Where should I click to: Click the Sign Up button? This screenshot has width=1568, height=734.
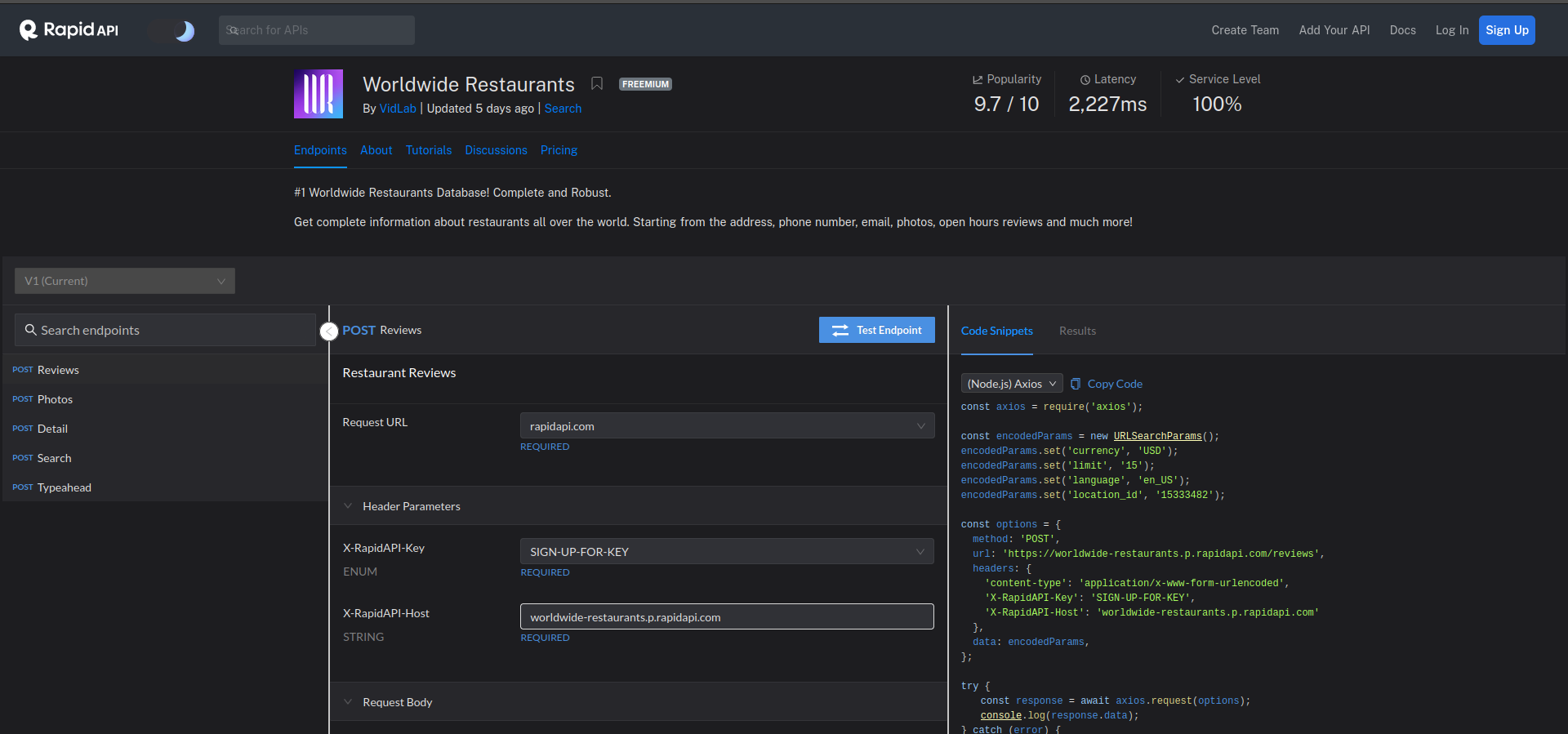click(x=1507, y=30)
